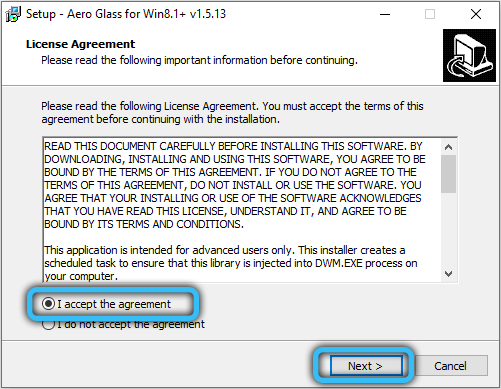
Task: Click text "Please read the following important information"
Action: click(x=154, y=60)
